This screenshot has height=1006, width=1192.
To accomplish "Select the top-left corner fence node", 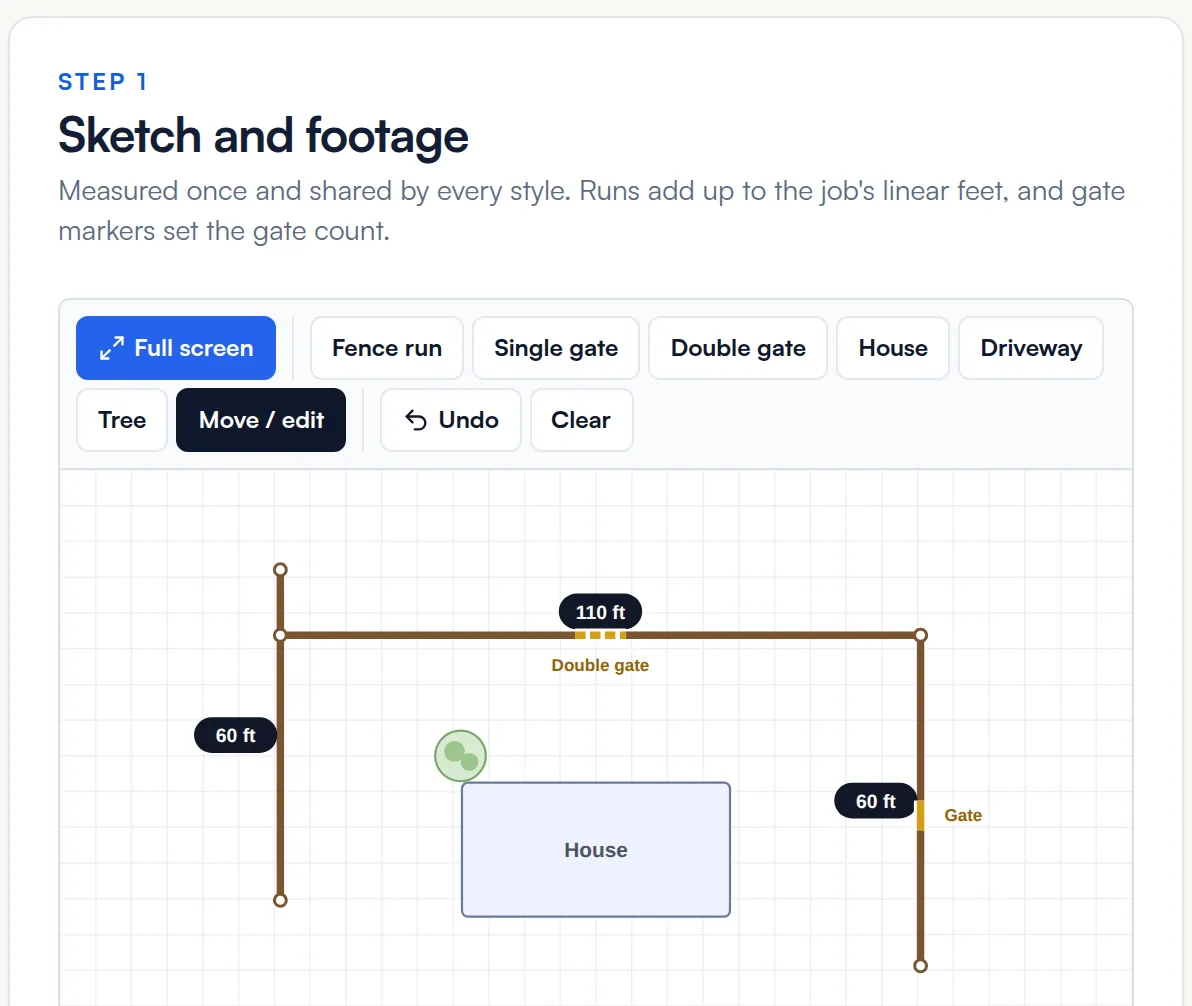I will pyautogui.click(x=281, y=635).
